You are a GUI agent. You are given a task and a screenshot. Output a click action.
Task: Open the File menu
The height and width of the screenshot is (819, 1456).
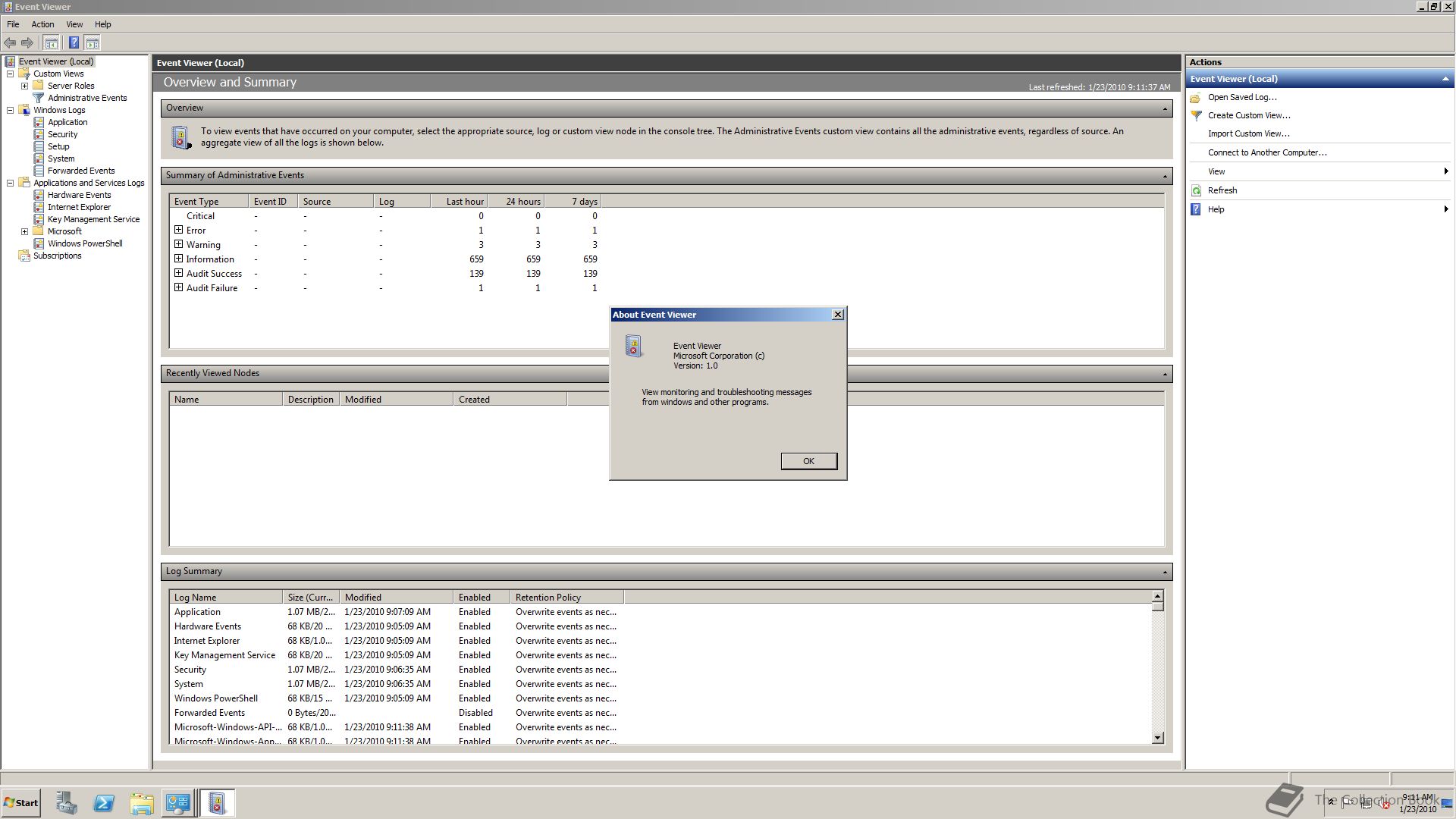[x=13, y=24]
